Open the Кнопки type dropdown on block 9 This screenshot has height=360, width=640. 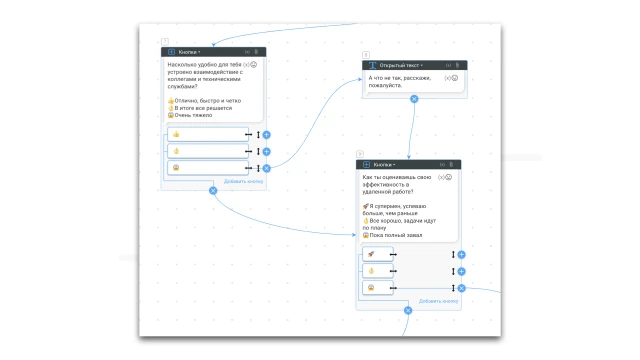384,164
